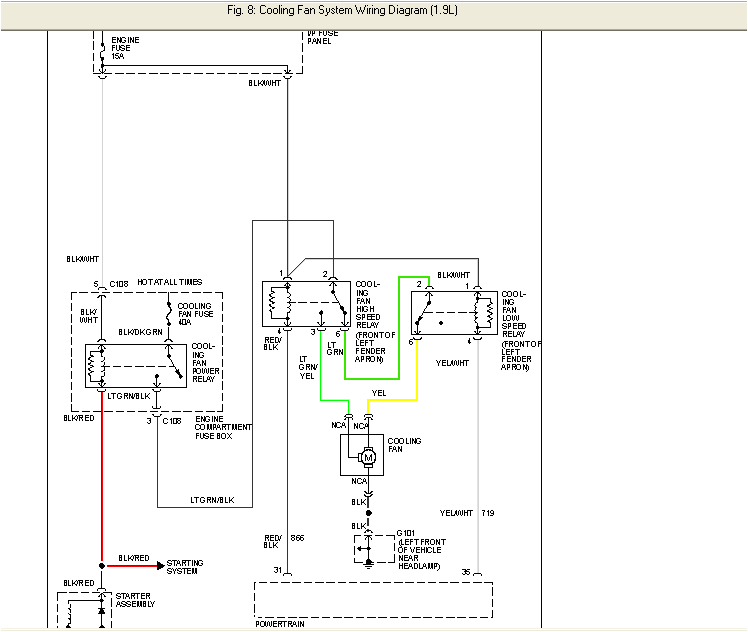The image size is (748, 632).
Task: Click powertrain pin 35 terminal
Action: tap(477, 573)
